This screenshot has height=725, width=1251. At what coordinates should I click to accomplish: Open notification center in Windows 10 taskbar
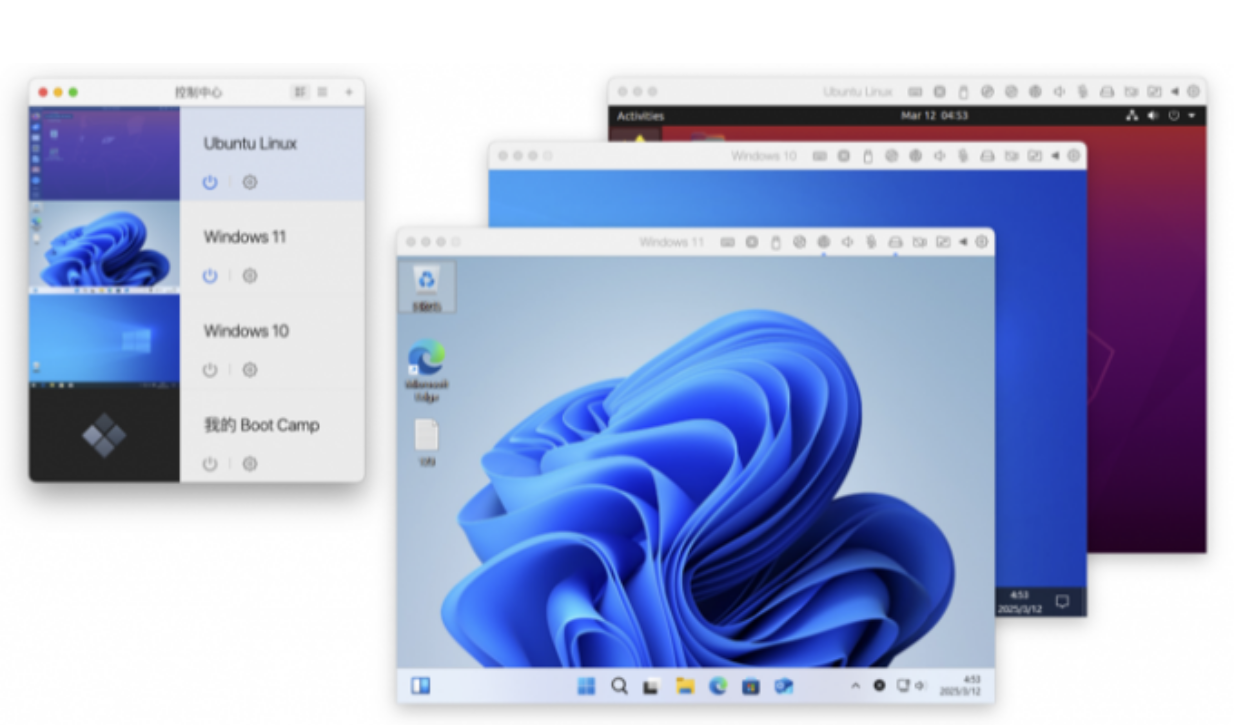tap(1062, 601)
